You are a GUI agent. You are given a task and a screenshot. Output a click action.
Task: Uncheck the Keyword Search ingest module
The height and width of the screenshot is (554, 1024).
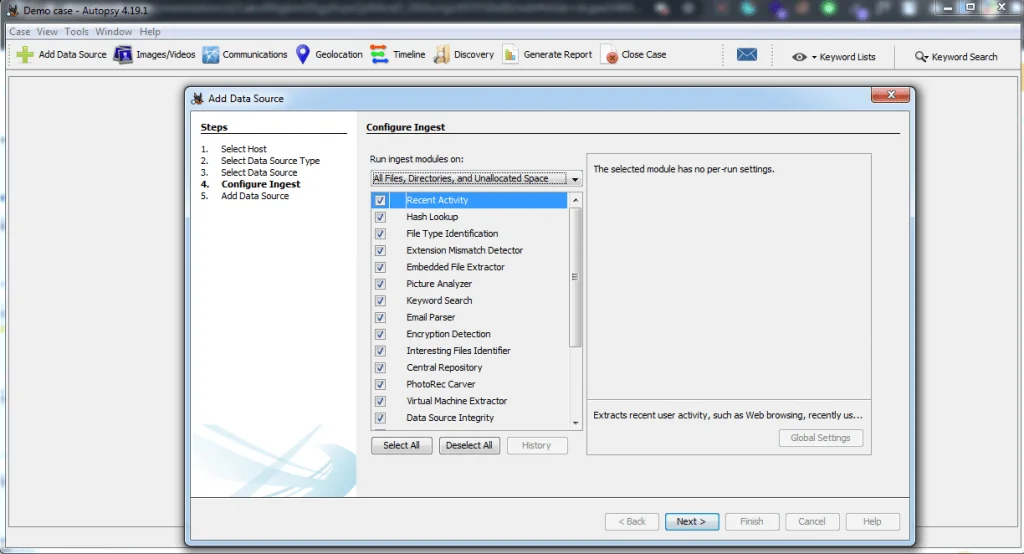380,301
